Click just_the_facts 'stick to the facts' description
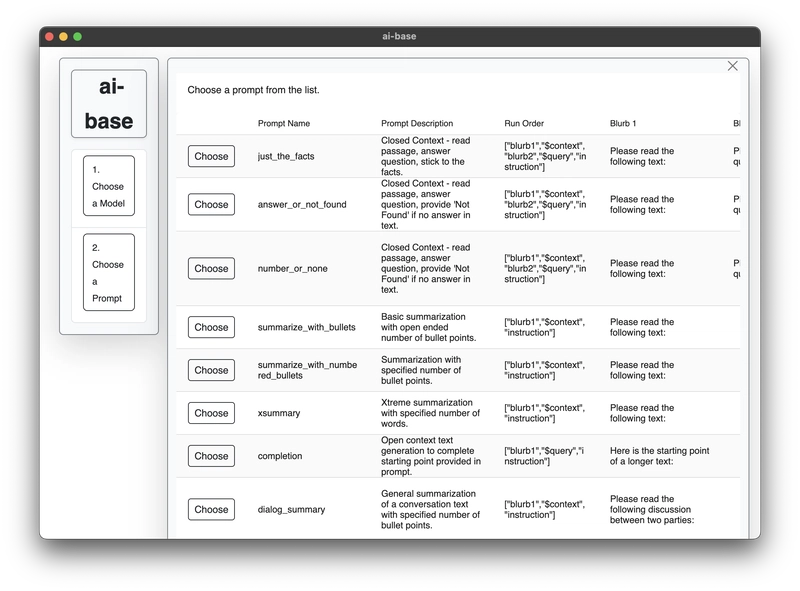Image resolution: width=800 pixels, height=591 pixels. pos(426,156)
